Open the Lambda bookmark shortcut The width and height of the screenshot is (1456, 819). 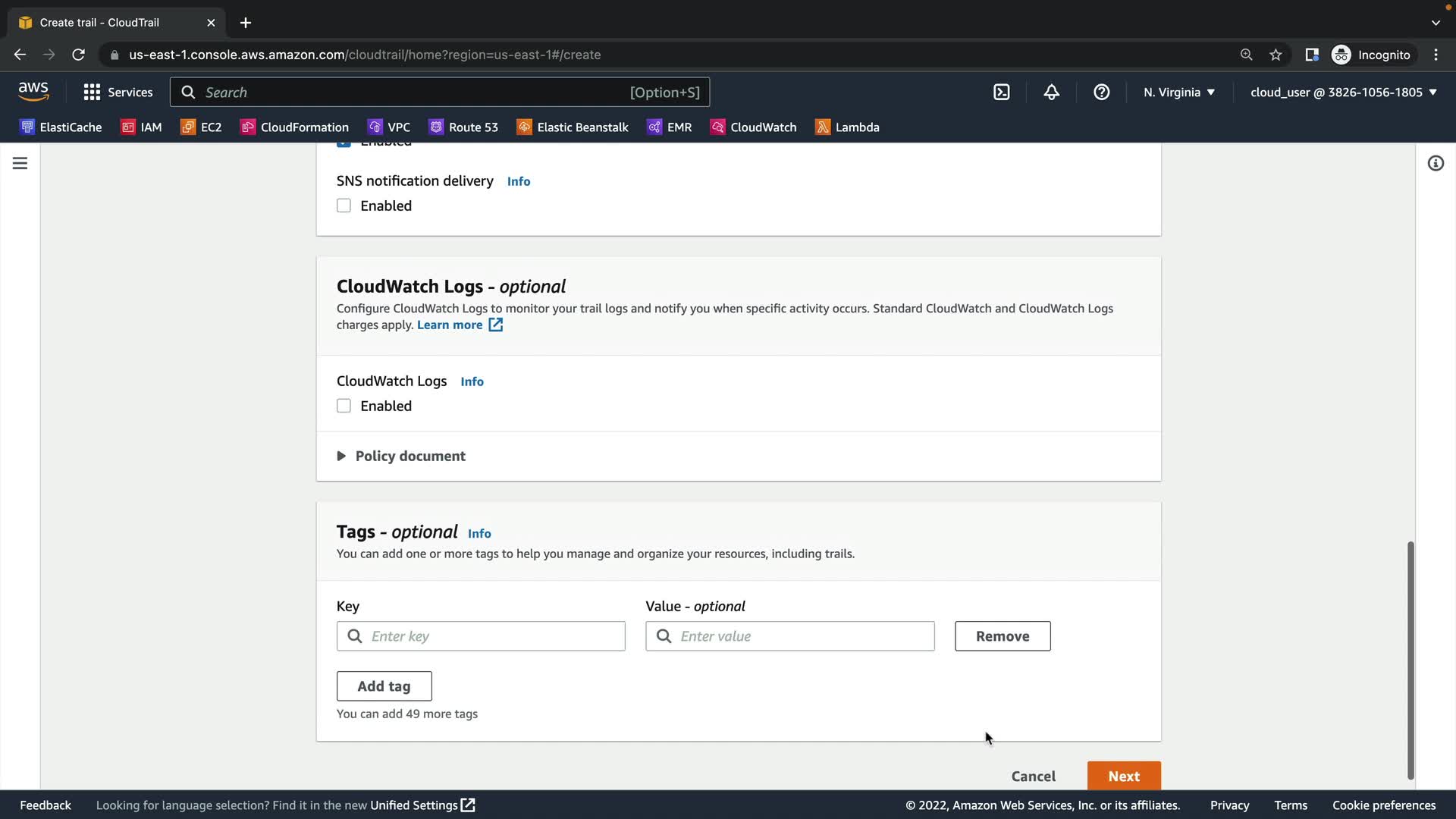tap(847, 127)
